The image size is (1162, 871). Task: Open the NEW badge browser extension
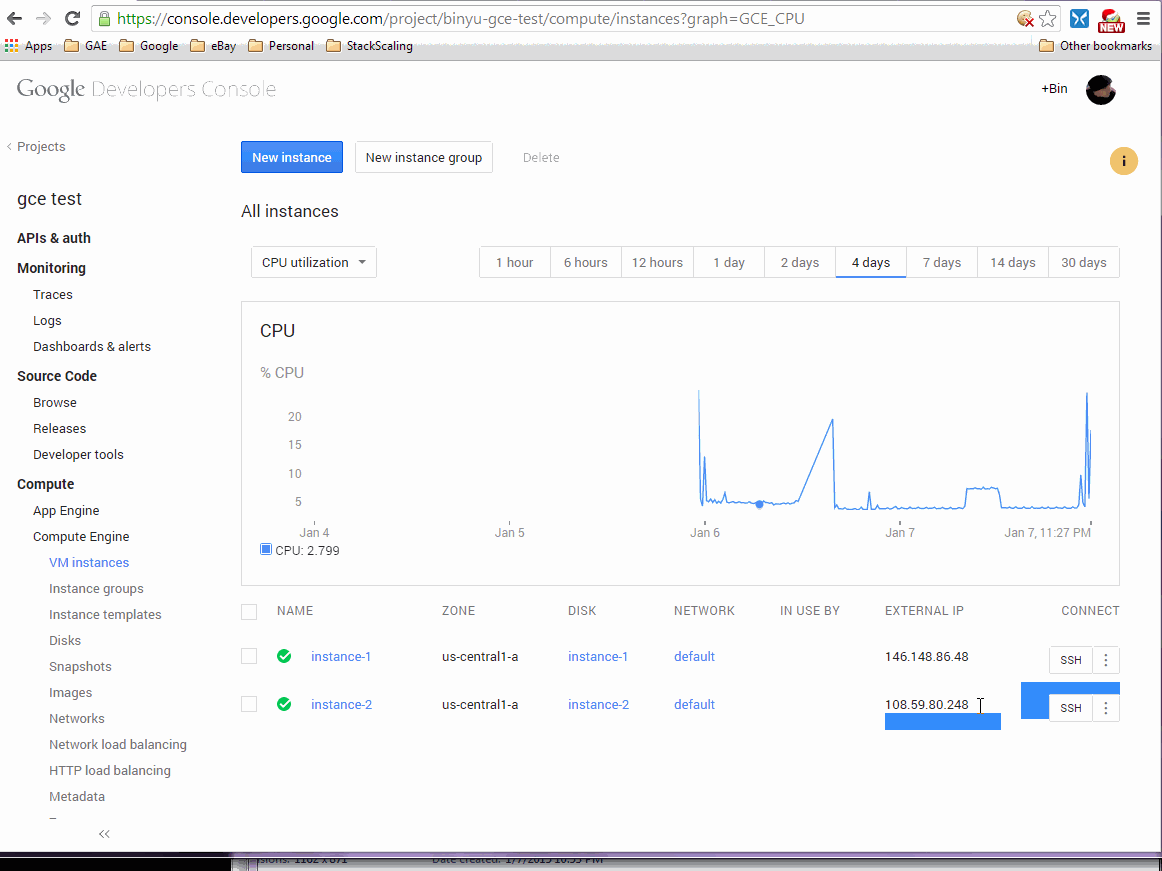pyautogui.click(x=1111, y=20)
